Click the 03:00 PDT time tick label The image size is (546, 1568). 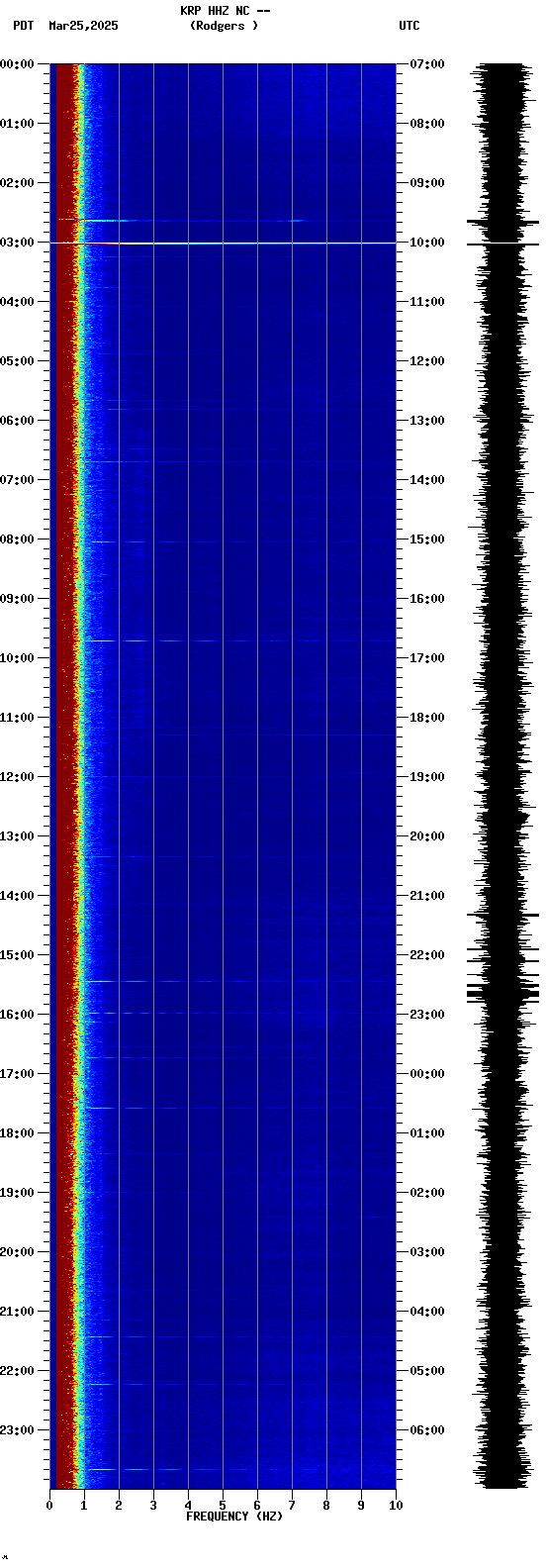click(x=17, y=243)
